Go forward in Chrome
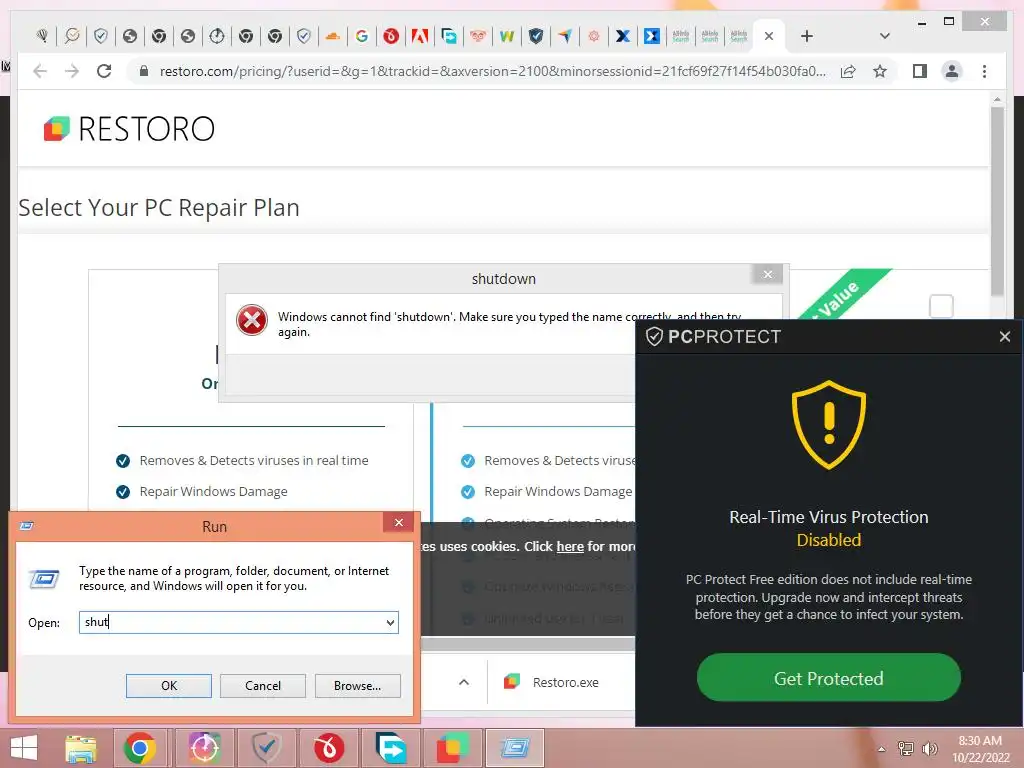 point(72,71)
